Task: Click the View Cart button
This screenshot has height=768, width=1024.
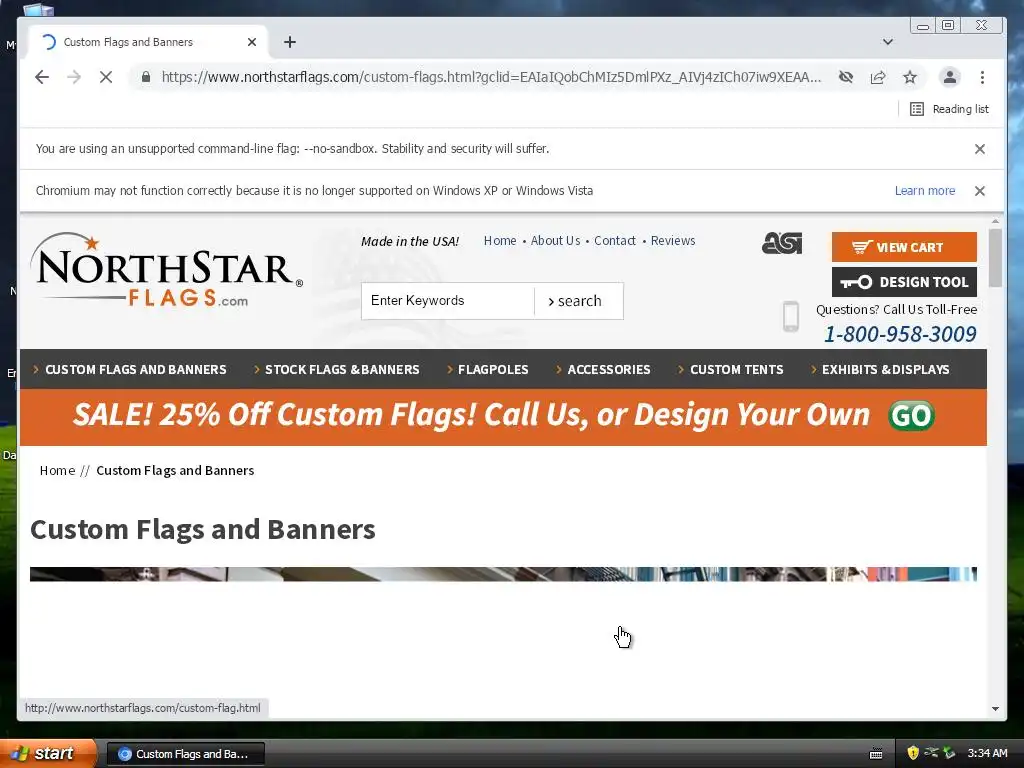Action: [904, 247]
